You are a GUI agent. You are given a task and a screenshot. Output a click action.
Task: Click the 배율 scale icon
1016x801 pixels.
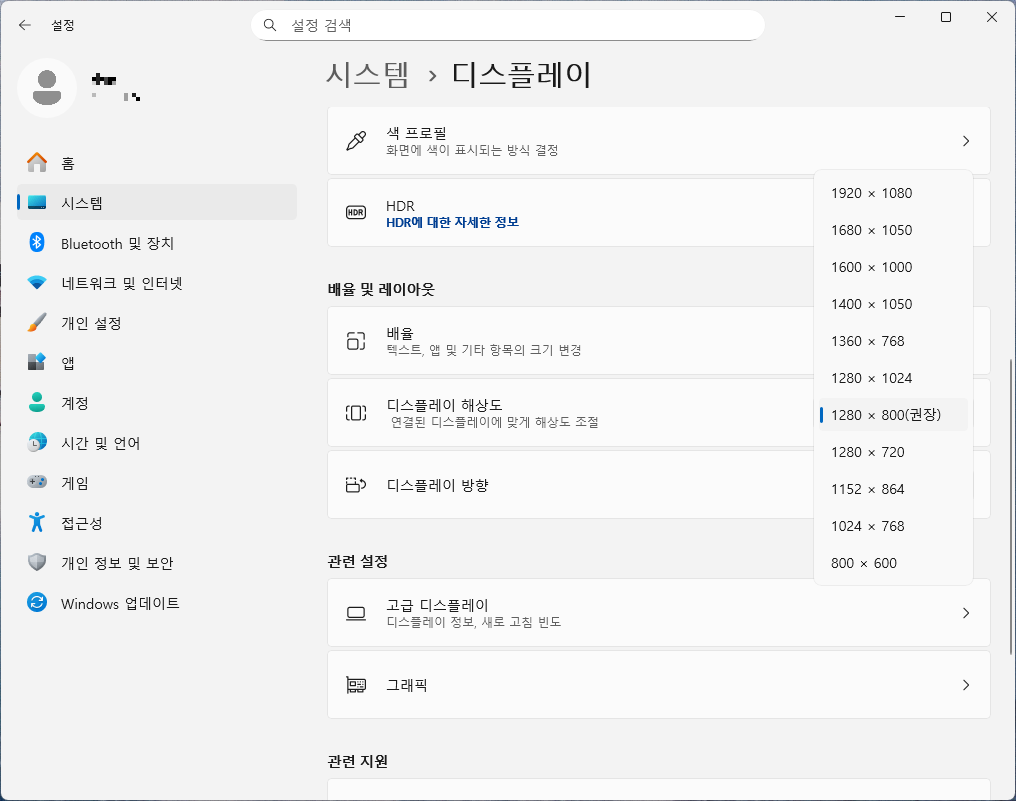pyautogui.click(x=356, y=341)
